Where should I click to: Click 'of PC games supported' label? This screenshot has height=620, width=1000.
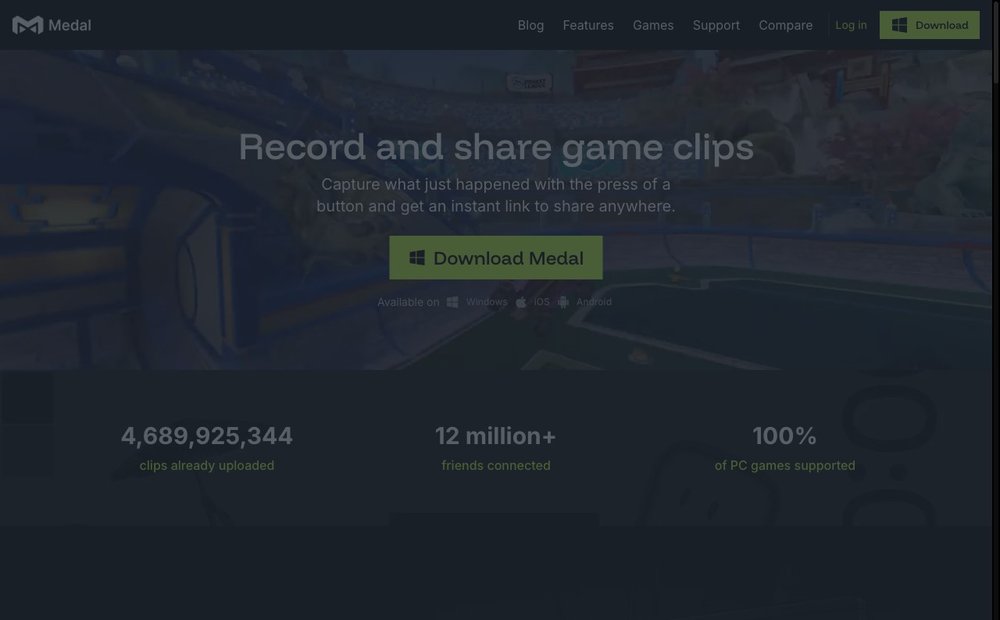coord(784,466)
